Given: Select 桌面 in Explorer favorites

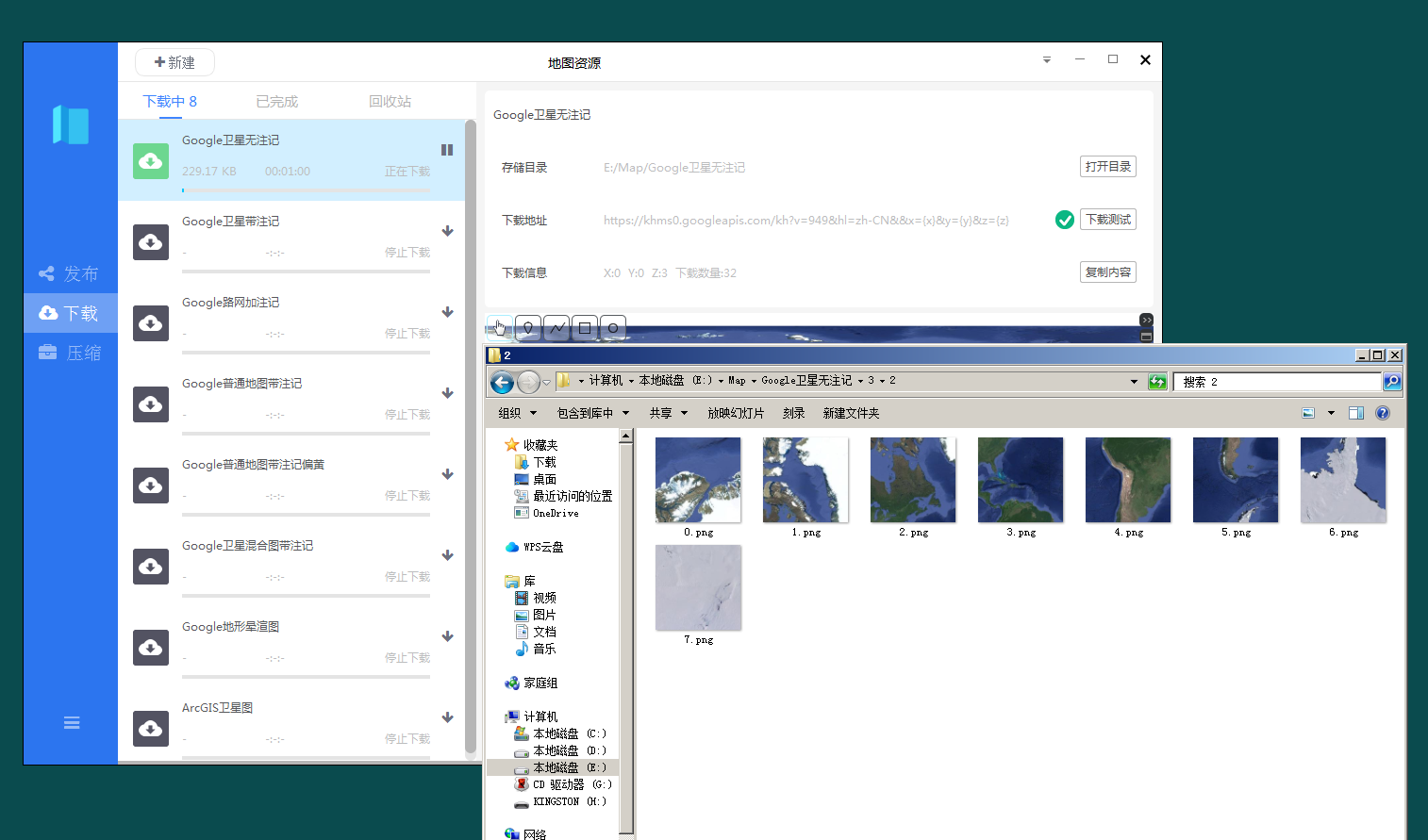Looking at the screenshot, I should point(535,479).
